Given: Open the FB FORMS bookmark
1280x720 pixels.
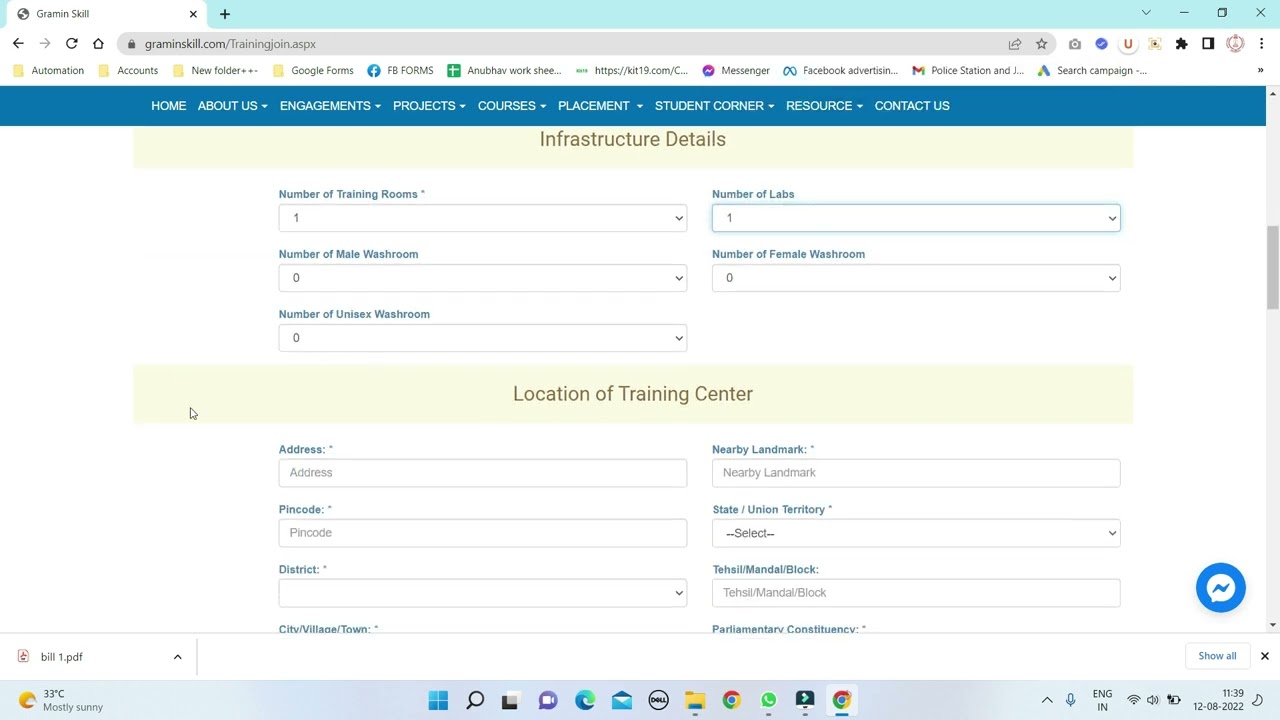Looking at the screenshot, I should [400, 70].
